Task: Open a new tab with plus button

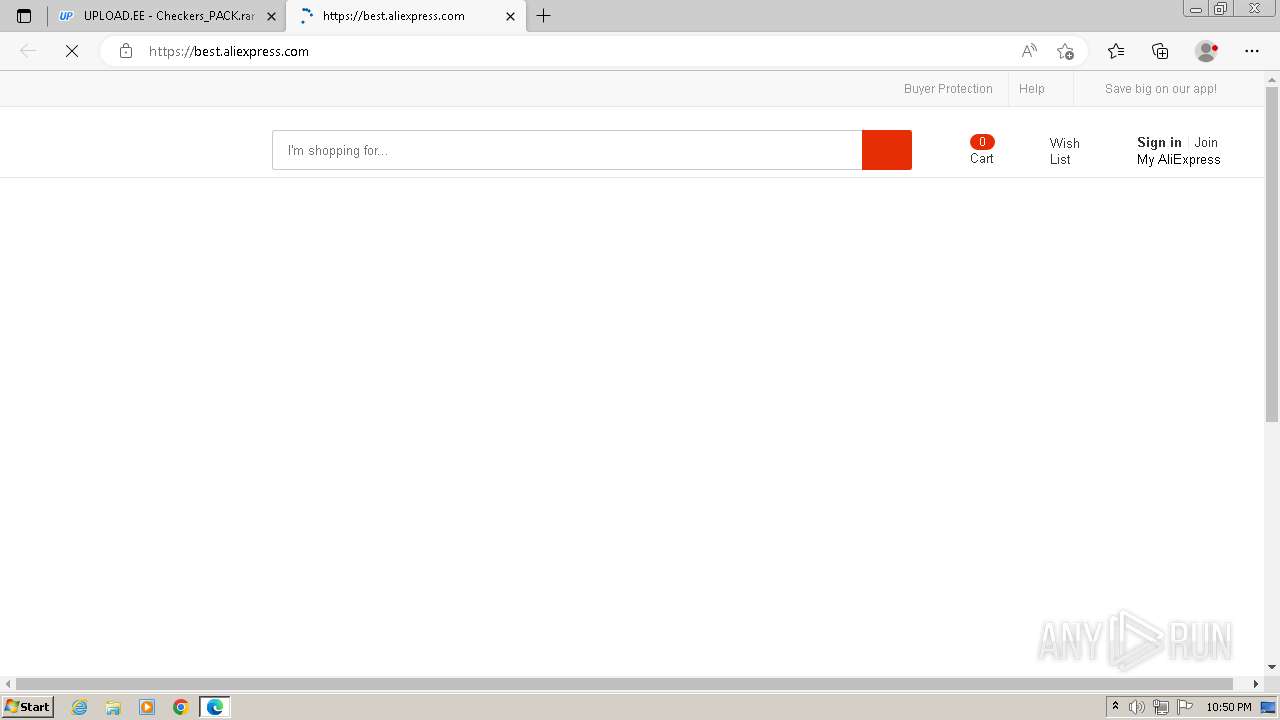Action: (x=544, y=16)
